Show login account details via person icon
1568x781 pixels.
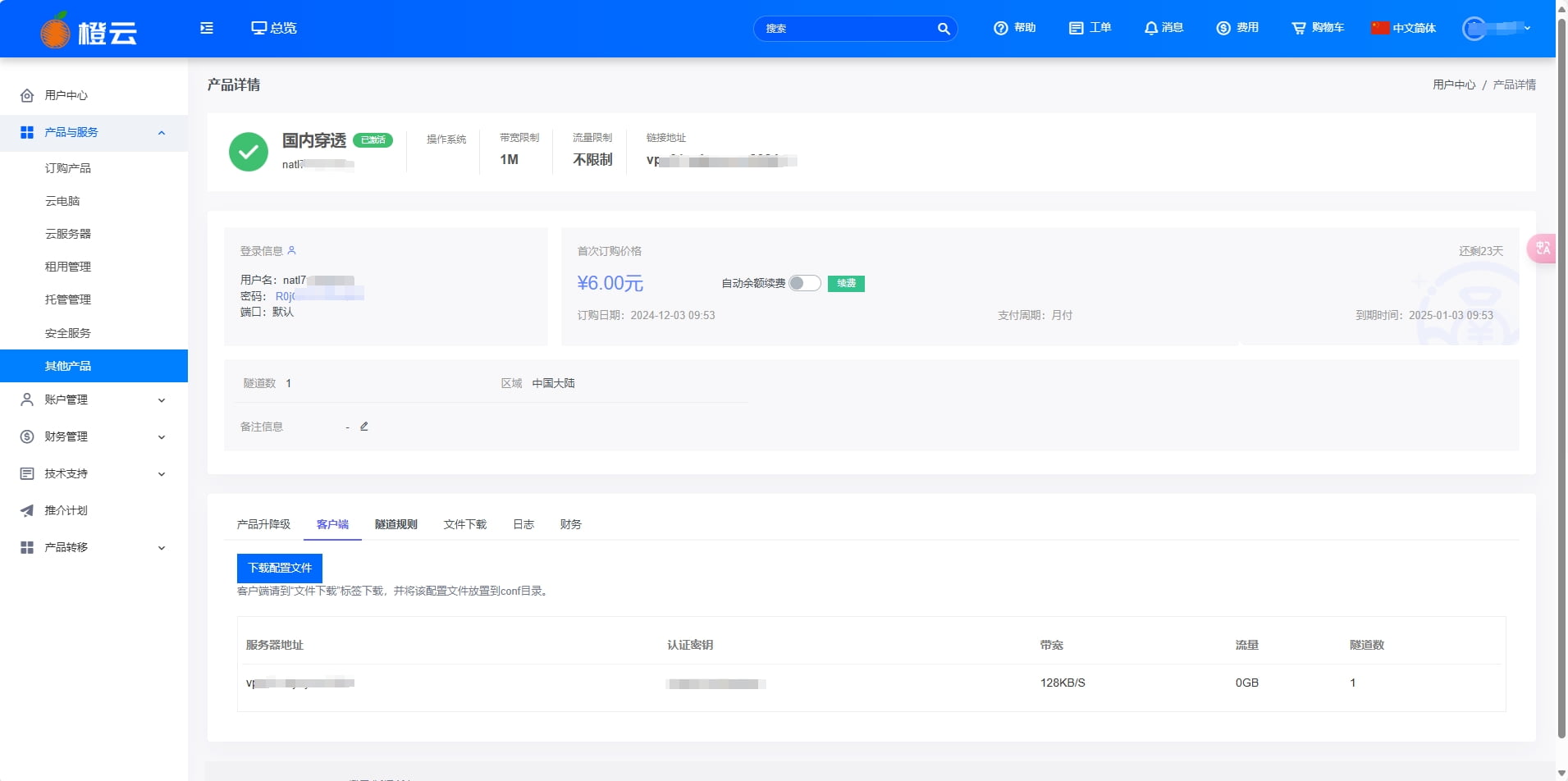[292, 250]
